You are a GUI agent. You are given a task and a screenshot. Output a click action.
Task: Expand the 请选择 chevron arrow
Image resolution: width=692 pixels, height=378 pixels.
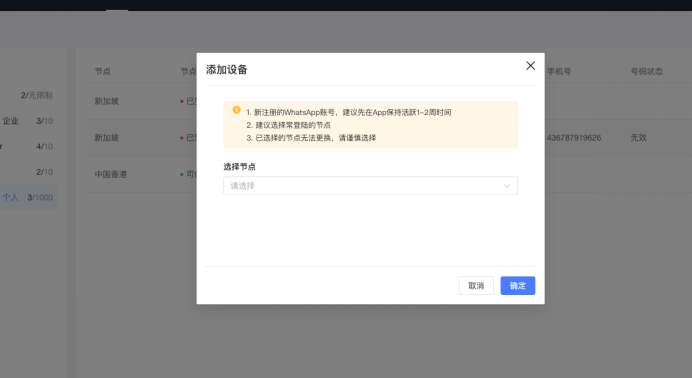coord(507,186)
